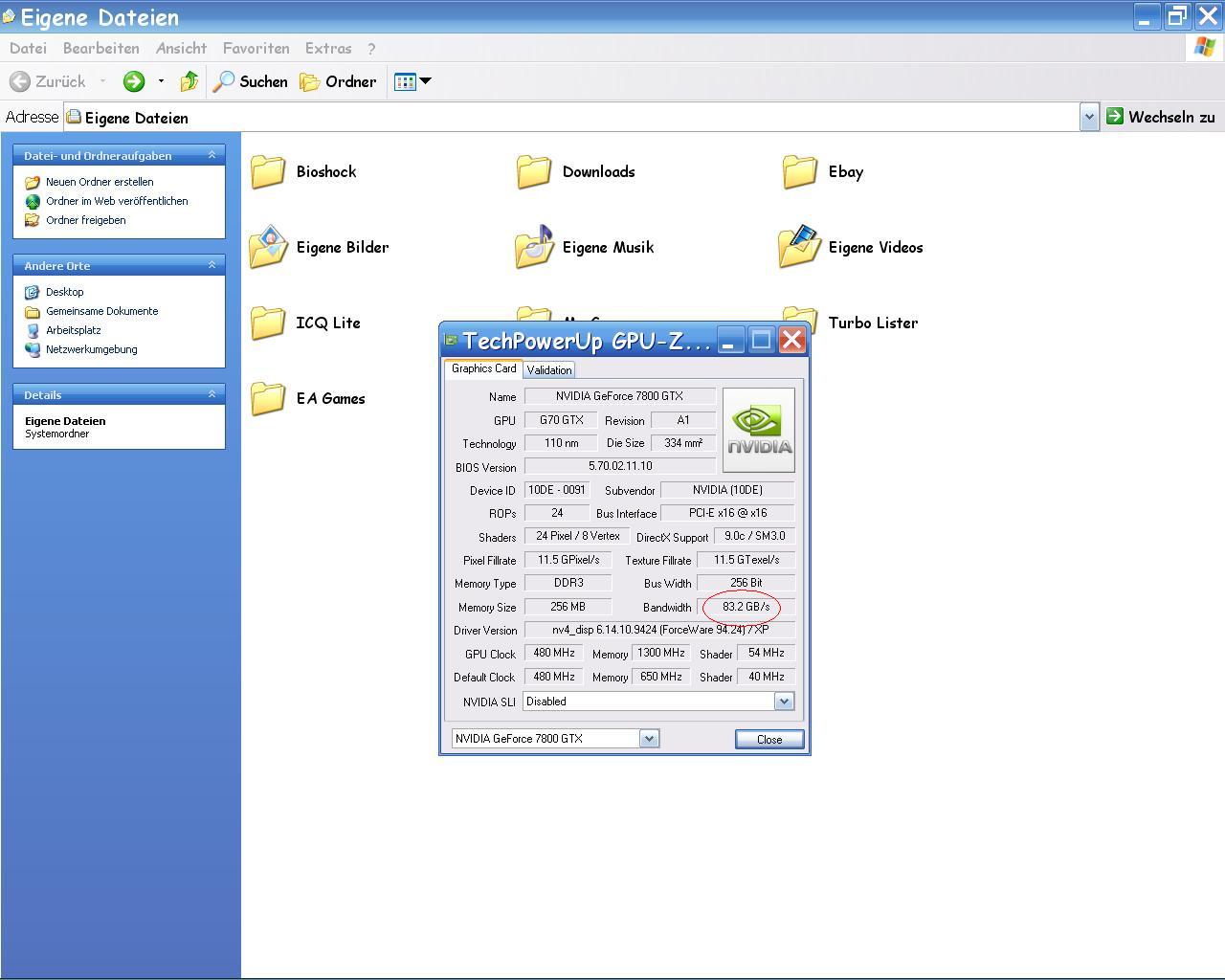1225x980 pixels.
Task: Open Gemeinsame Dokumente link
Action: [101, 311]
